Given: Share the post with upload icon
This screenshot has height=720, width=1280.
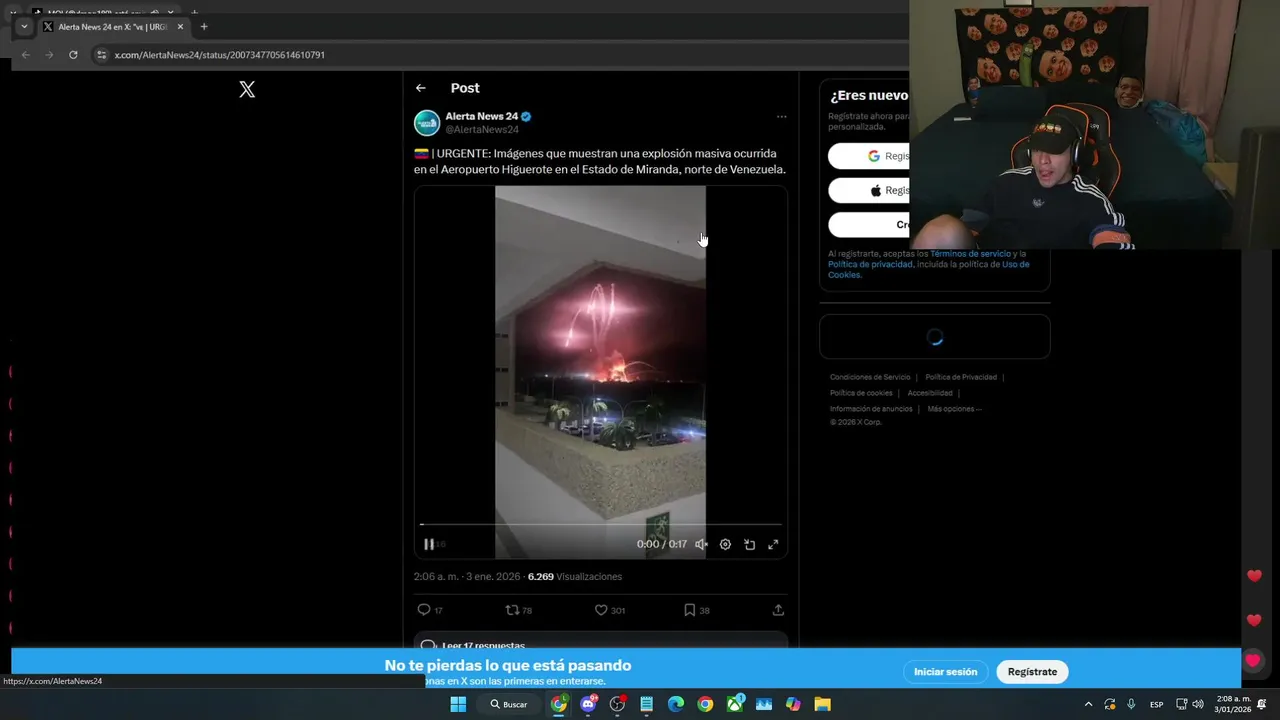Looking at the screenshot, I should (778, 610).
